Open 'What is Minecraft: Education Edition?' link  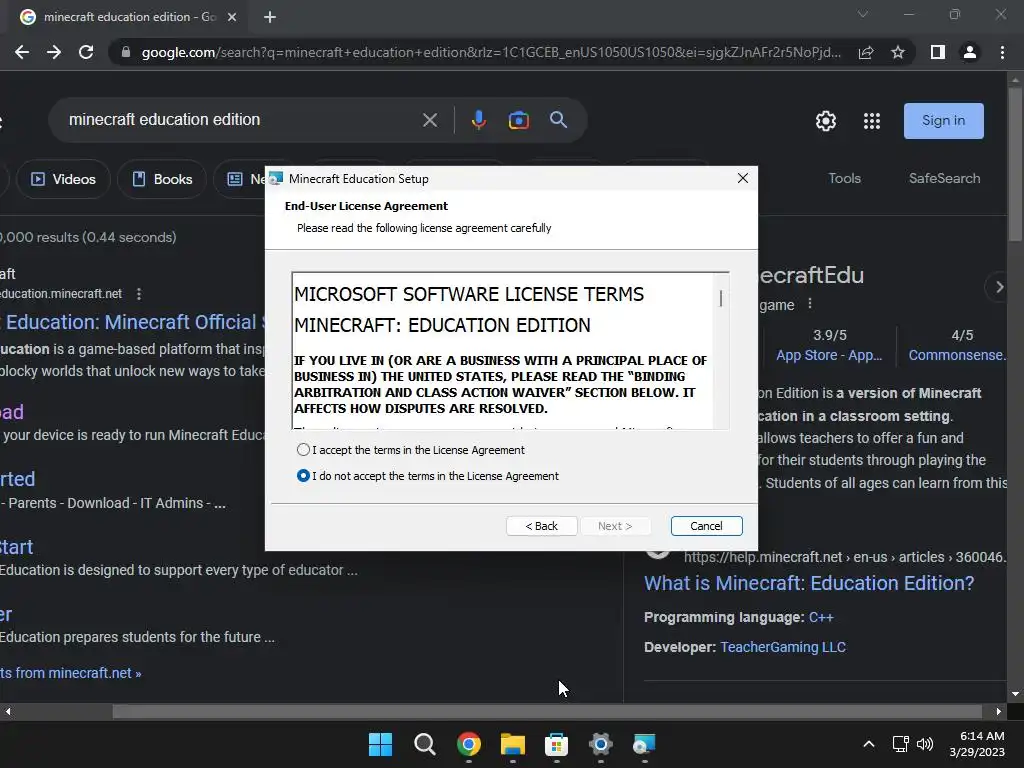pos(809,583)
